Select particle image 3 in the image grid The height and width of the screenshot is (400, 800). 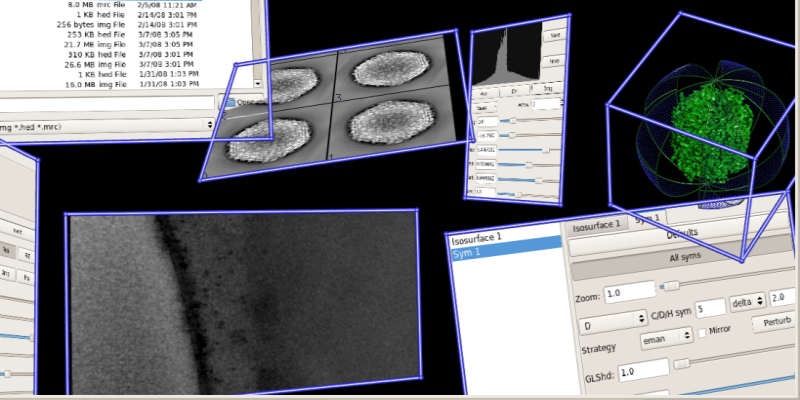(x=392, y=67)
